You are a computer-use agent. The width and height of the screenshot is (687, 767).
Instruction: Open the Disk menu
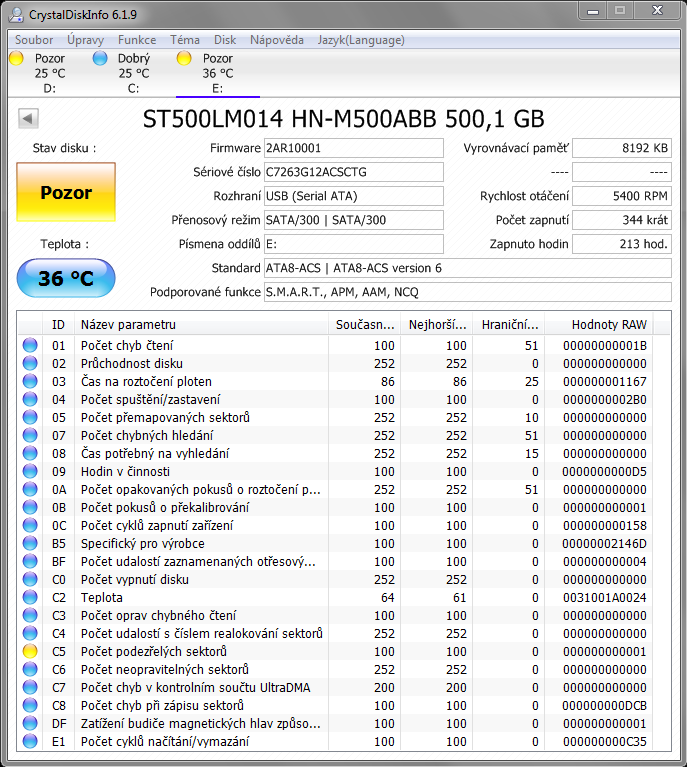coord(225,40)
